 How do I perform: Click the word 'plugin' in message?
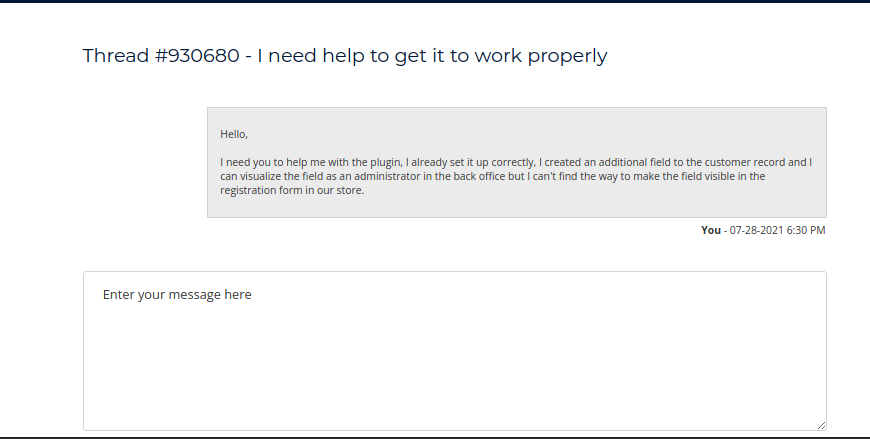pos(383,161)
